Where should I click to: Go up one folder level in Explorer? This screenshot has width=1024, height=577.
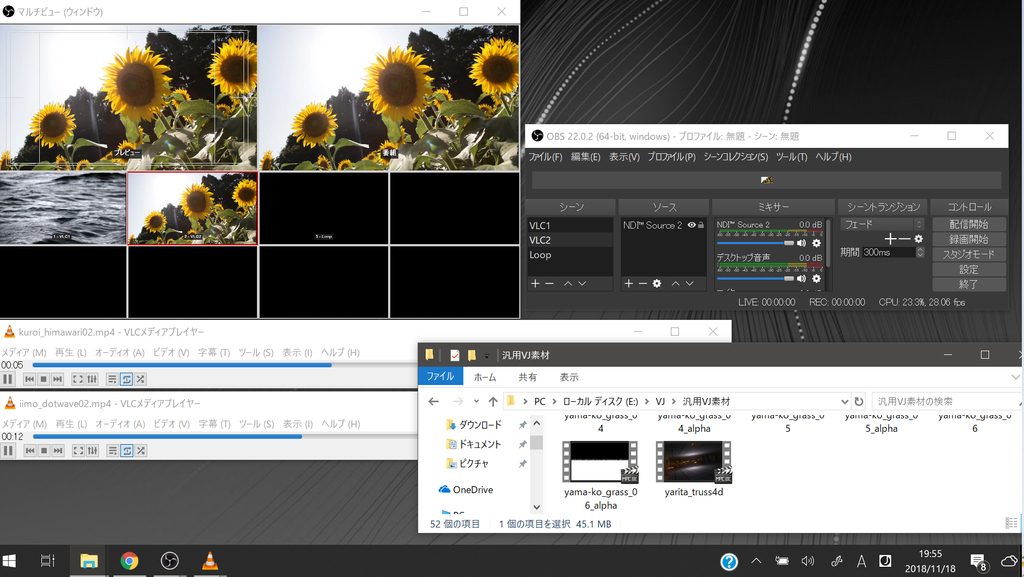pos(493,401)
